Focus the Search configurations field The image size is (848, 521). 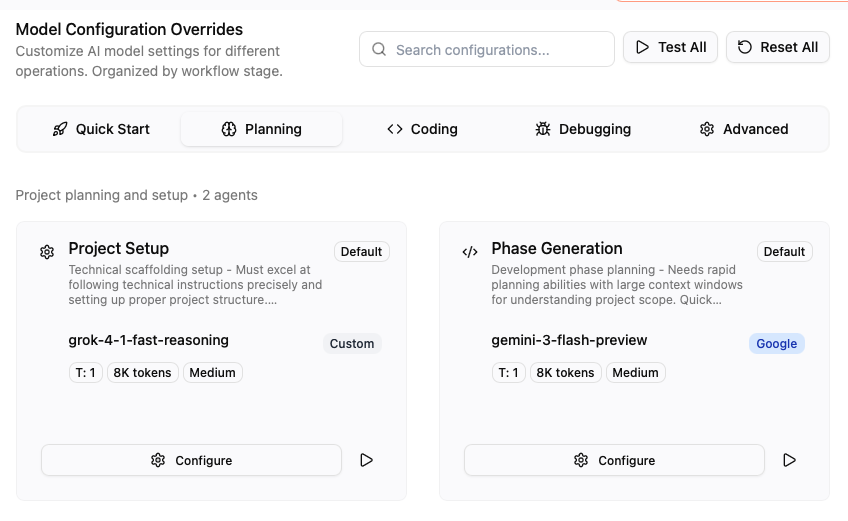click(497, 49)
